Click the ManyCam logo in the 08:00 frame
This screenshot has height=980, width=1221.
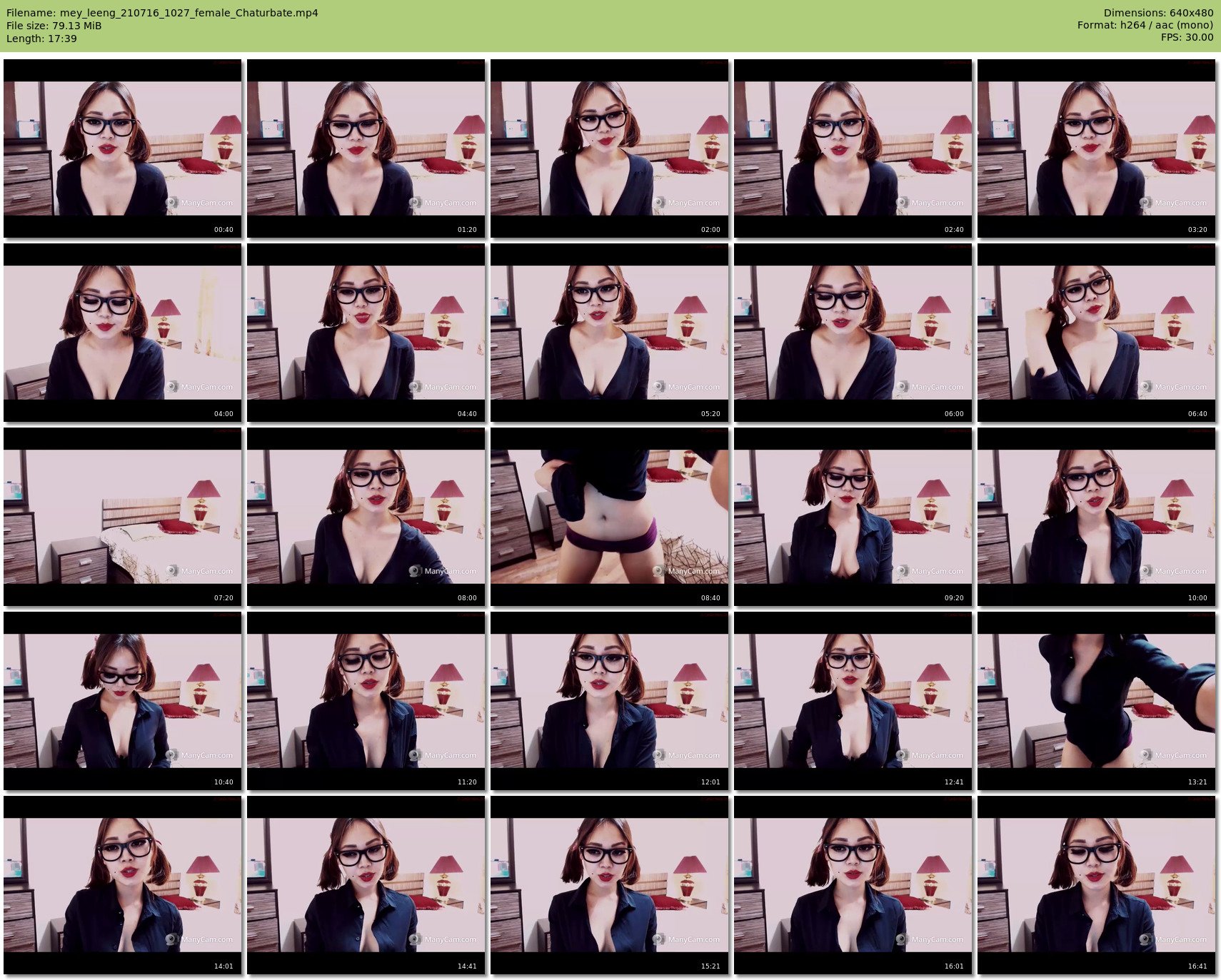coord(416,571)
